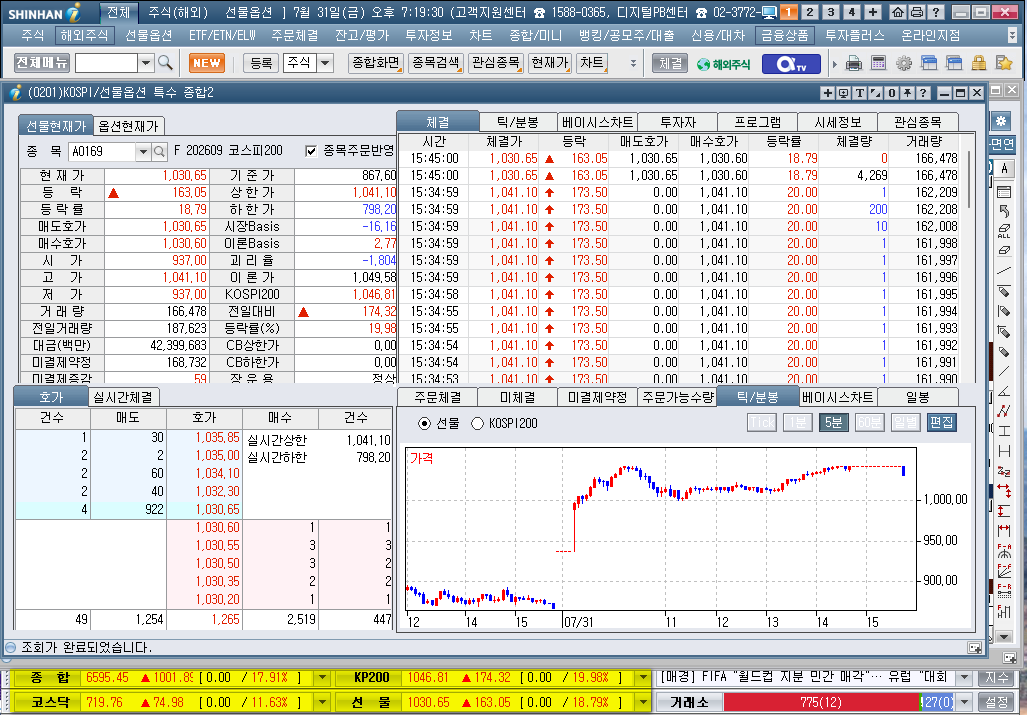
Task: Click plus icon in KOSPI window title bar
Action: coord(828,93)
